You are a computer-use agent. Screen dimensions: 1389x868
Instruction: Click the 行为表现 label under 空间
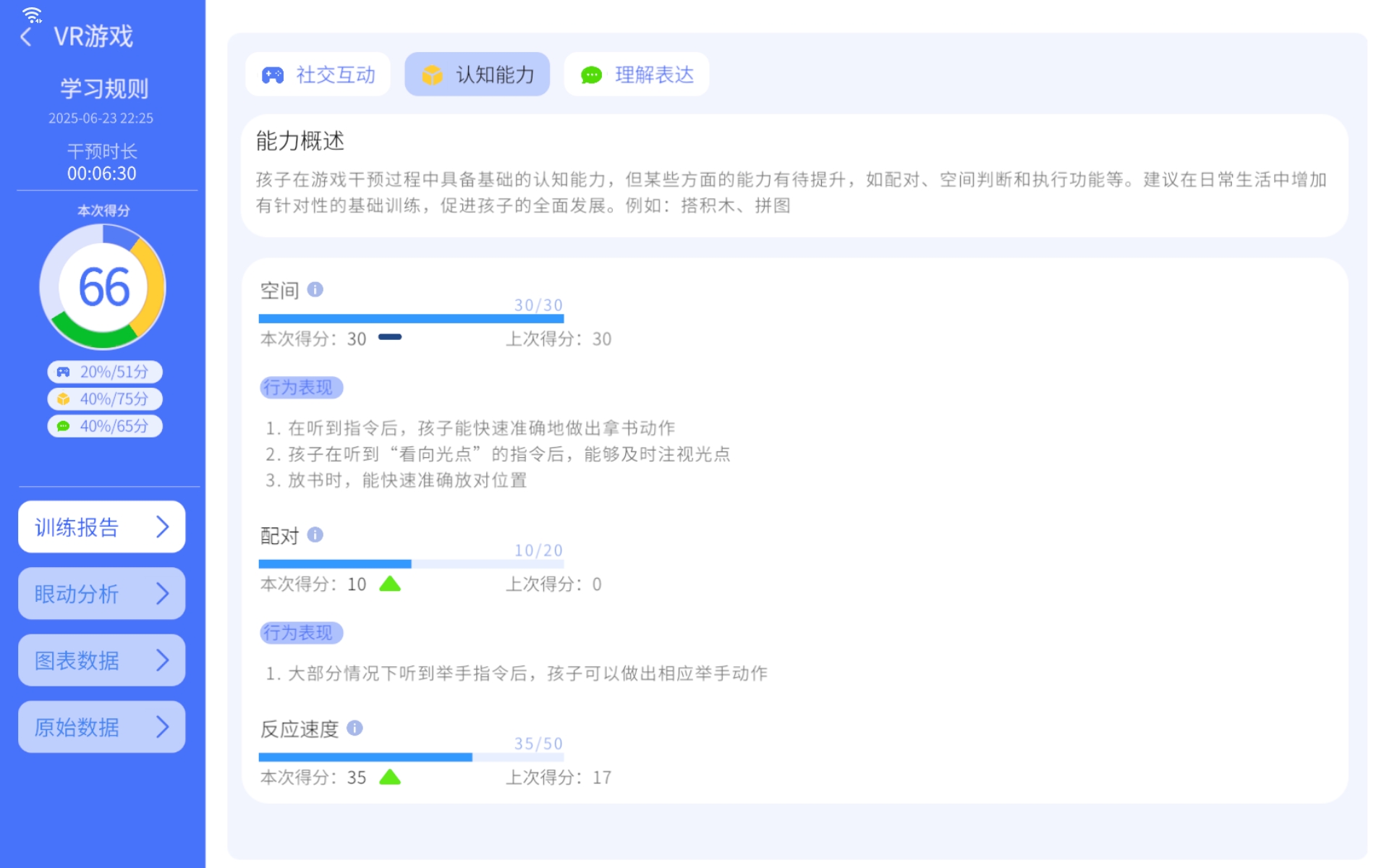[x=300, y=387]
